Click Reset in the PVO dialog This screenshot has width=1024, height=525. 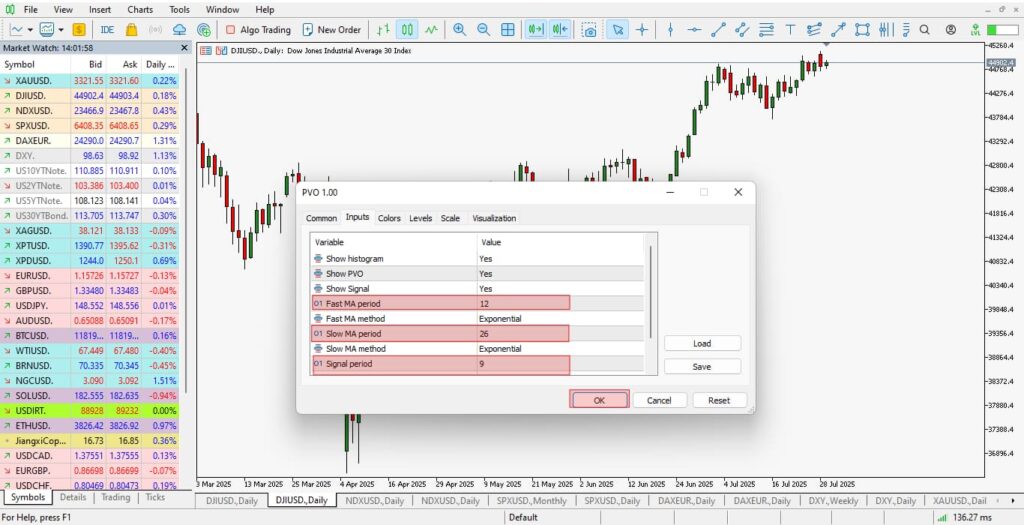point(719,400)
